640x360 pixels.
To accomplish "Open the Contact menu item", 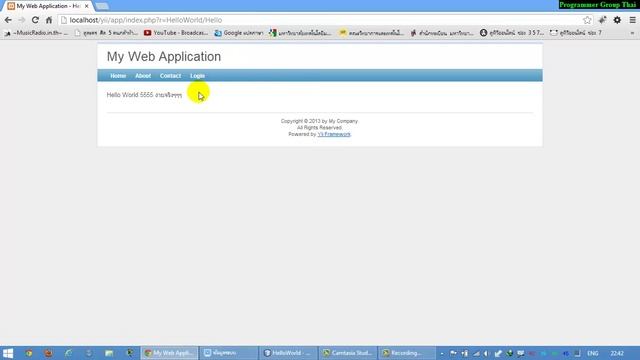I will coord(170,76).
